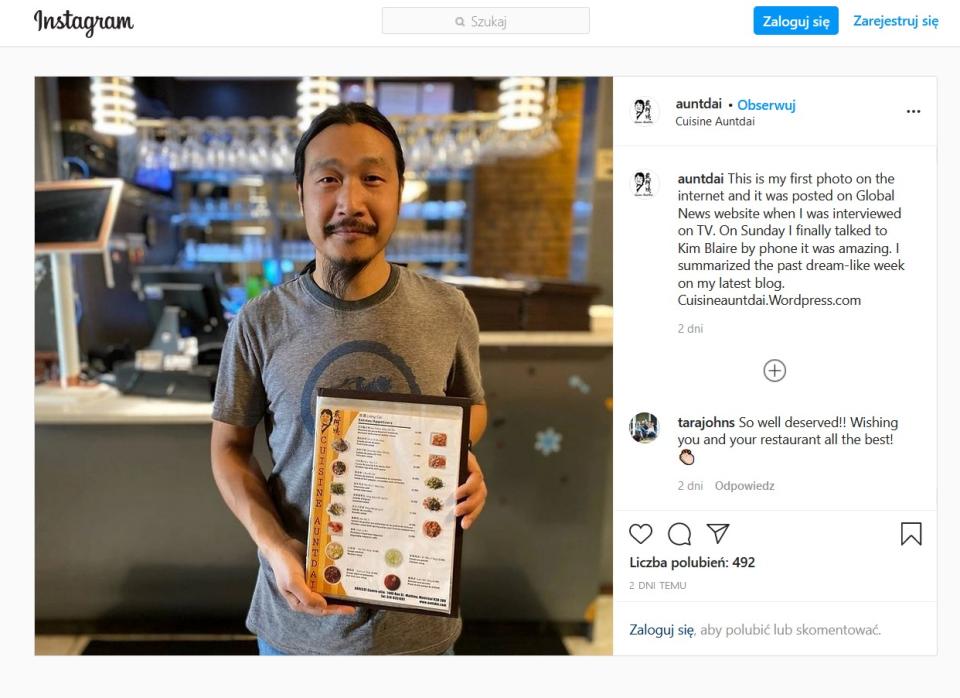Load more comments with the plus circle
The height and width of the screenshot is (698, 960).
click(774, 370)
